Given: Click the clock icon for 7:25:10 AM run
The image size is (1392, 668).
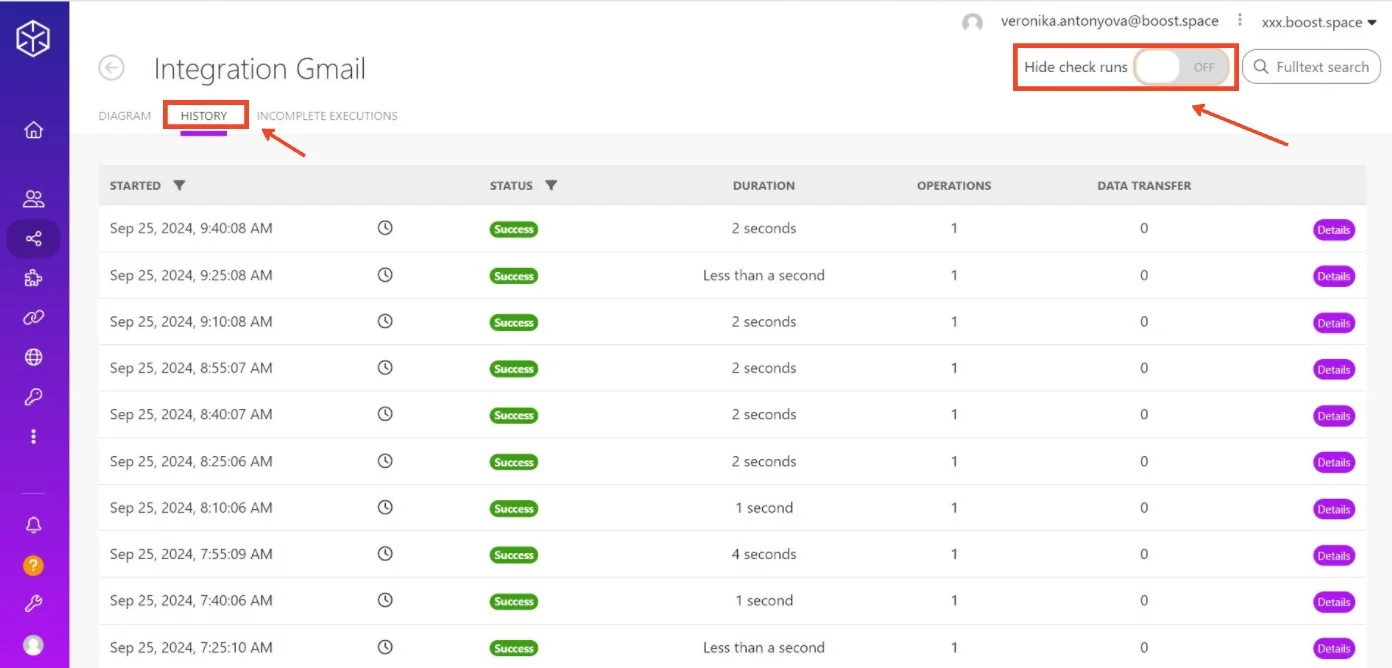Looking at the screenshot, I should [x=385, y=647].
